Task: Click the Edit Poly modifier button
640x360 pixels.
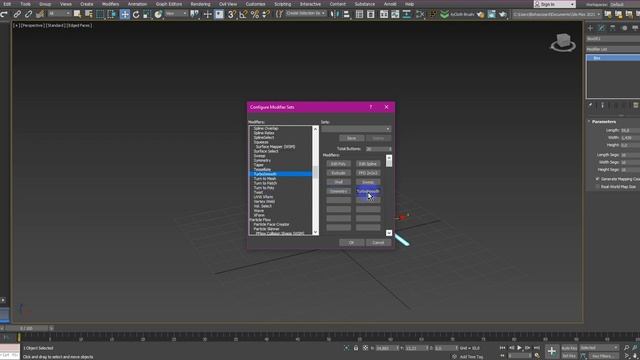Action: tap(338, 164)
